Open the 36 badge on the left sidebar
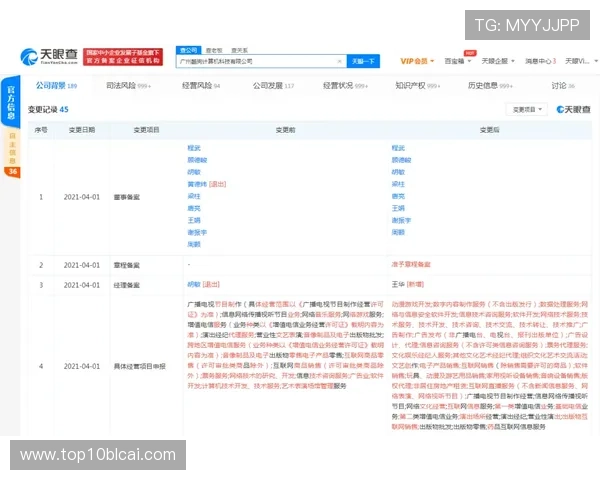Image resolution: width=600 pixels, height=480 pixels. tap(12, 171)
